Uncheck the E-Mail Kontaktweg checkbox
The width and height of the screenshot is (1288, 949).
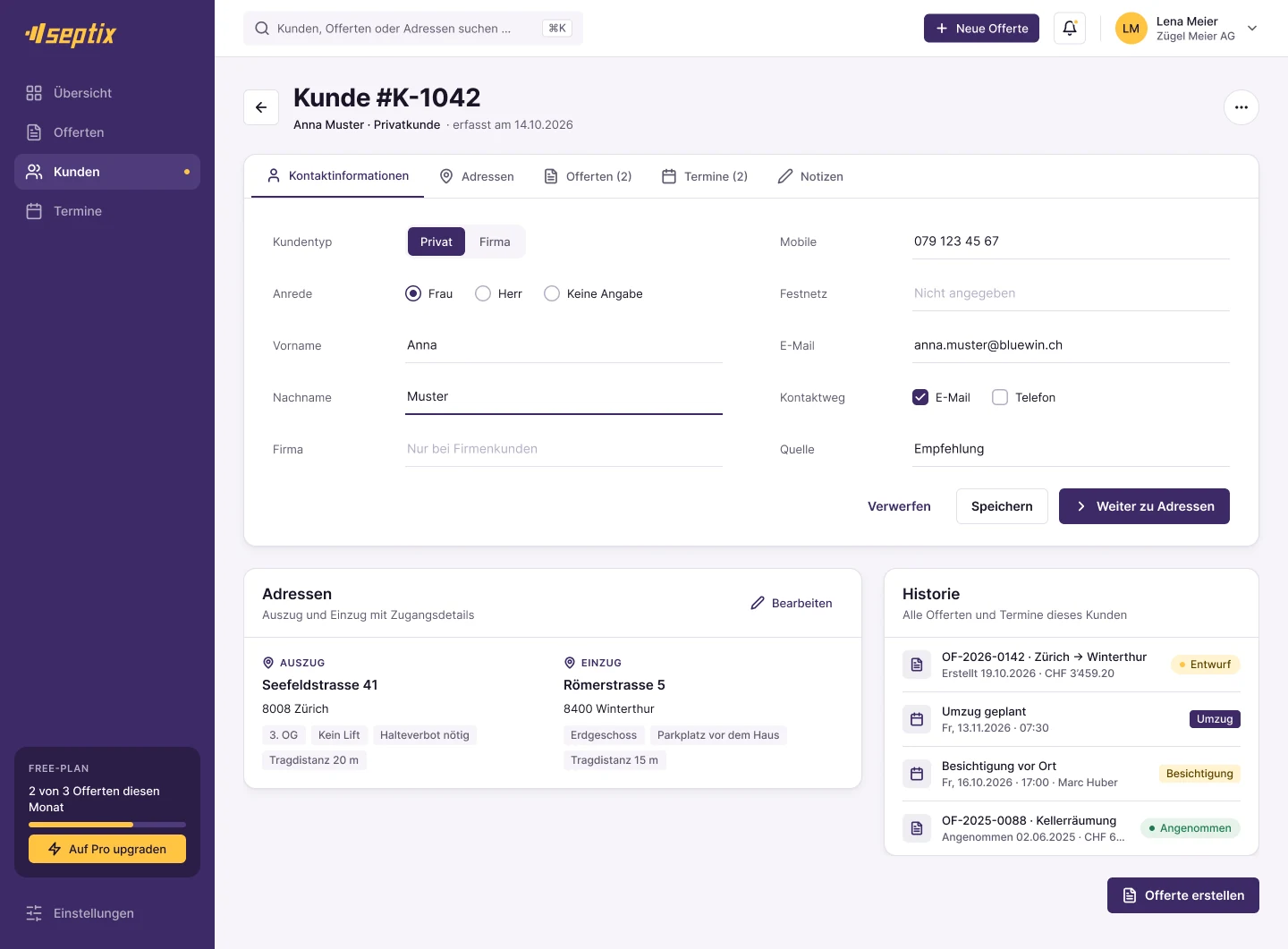pyautogui.click(x=920, y=397)
